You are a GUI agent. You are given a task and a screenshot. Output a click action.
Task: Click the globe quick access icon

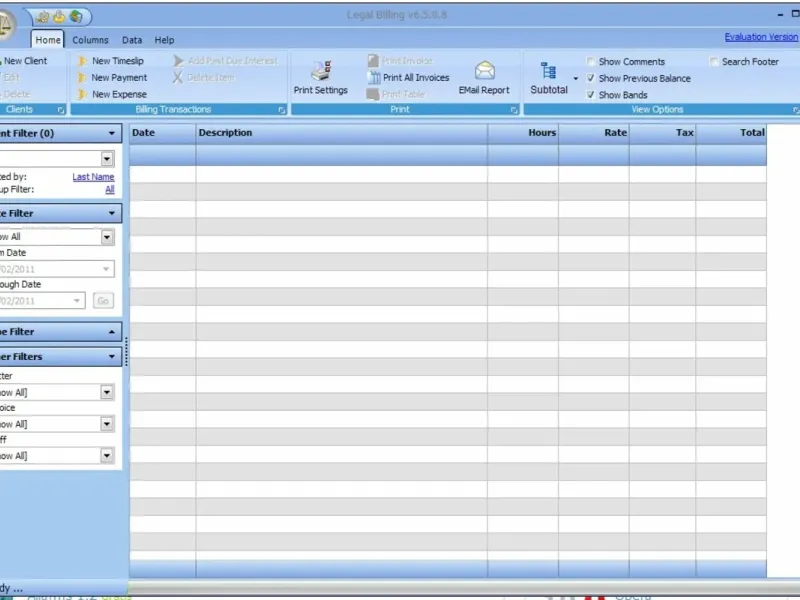76,17
